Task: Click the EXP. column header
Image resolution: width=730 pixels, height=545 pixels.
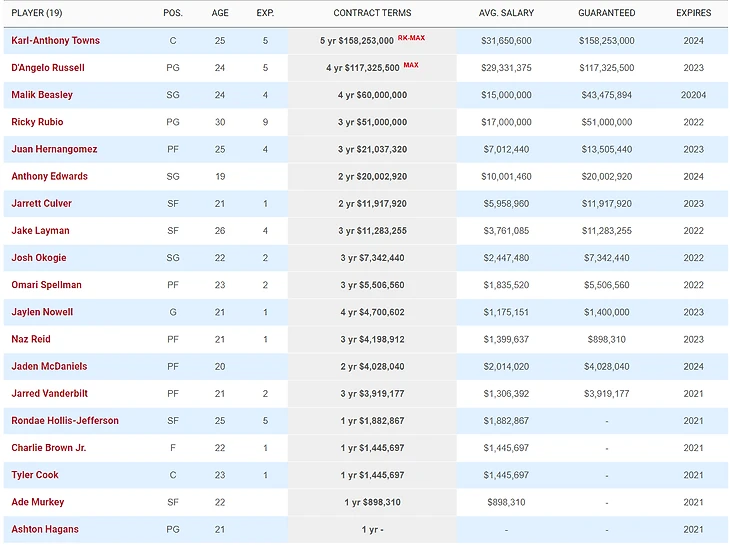Action: click(x=265, y=13)
